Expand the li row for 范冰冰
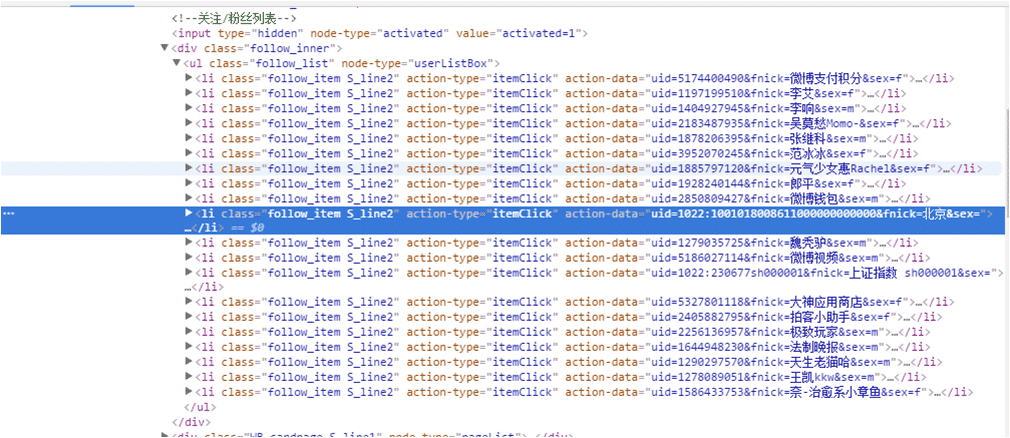The image size is (1010, 438). (189, 153)
